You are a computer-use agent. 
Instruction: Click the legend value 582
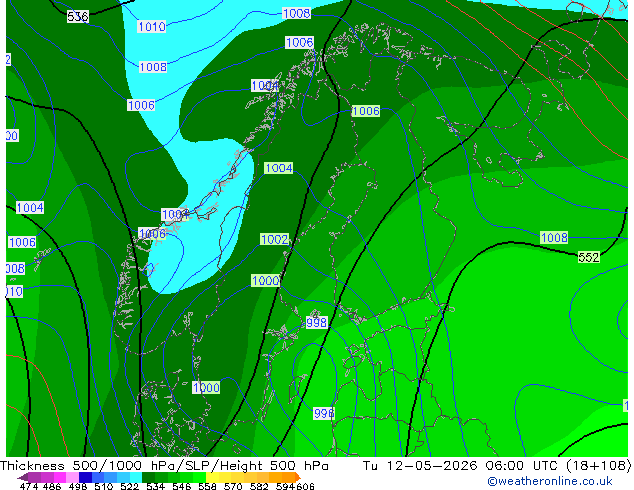coord(259,486)
